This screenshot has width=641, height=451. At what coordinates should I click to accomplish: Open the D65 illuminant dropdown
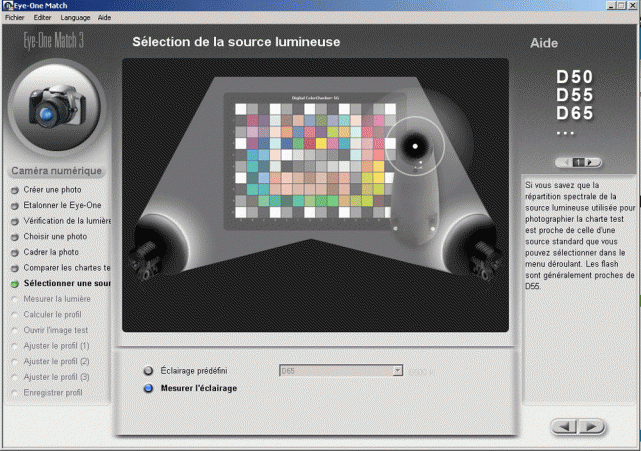point(341,371)
